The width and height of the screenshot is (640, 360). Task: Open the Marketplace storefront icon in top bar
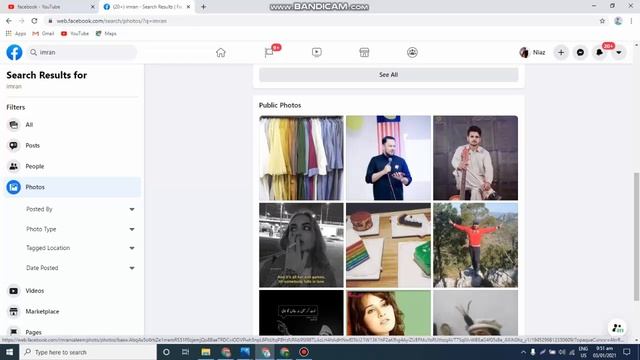click(364, 52)
